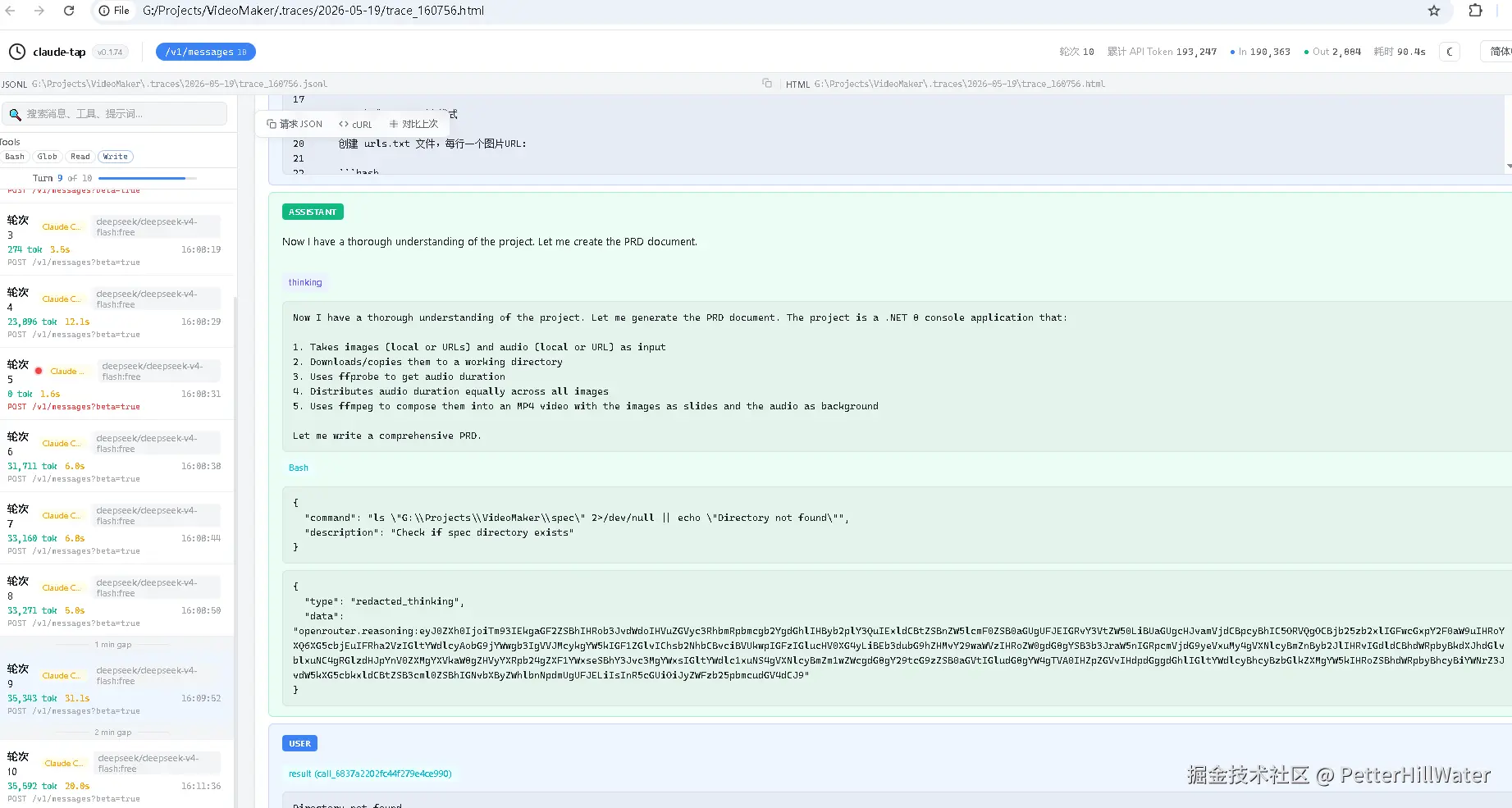Viewport: 1512px width, 808px height.
Task: Click the turn list vertical scrollbar
Action: point(235,550)
